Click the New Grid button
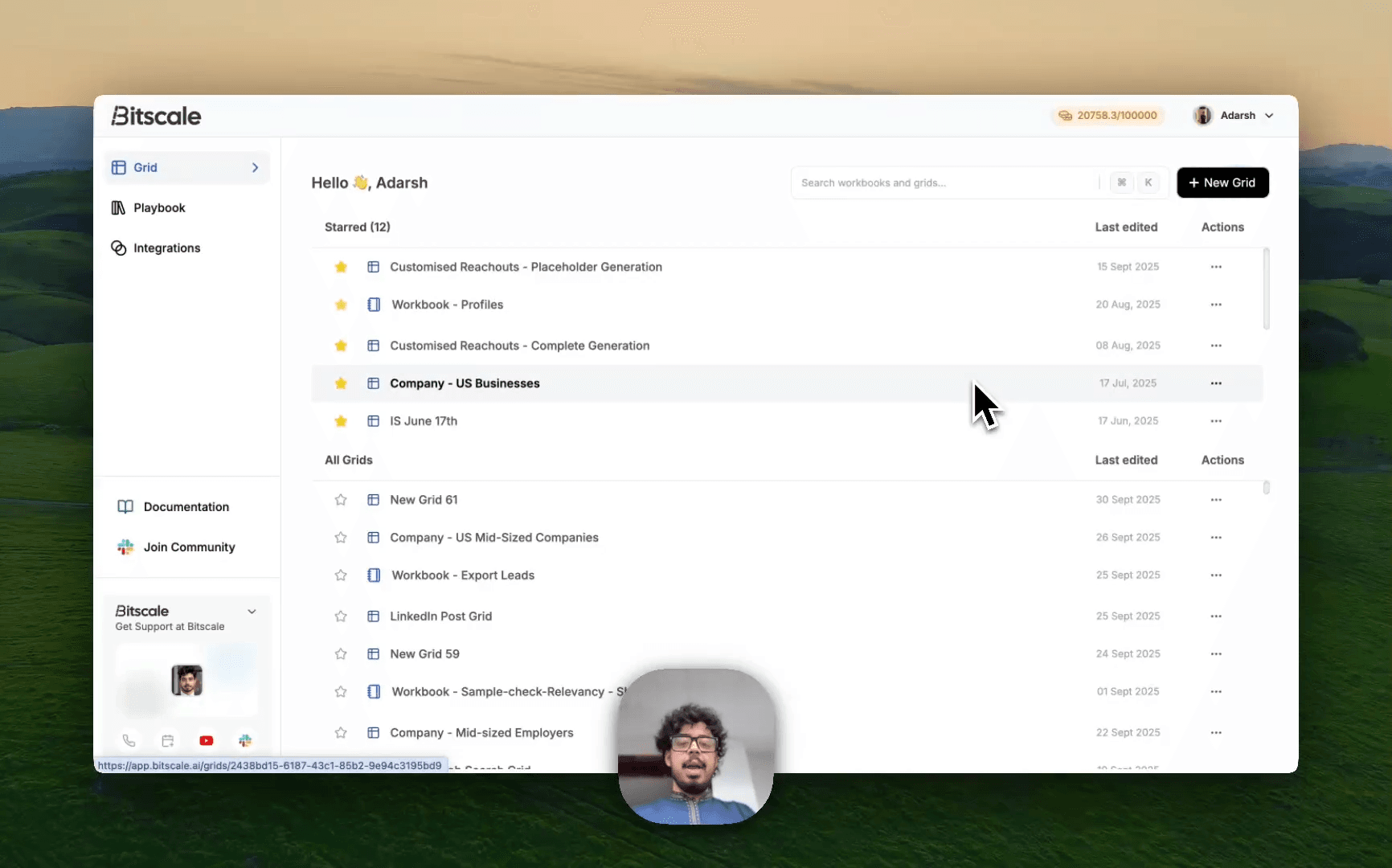 click(1222, 182)
